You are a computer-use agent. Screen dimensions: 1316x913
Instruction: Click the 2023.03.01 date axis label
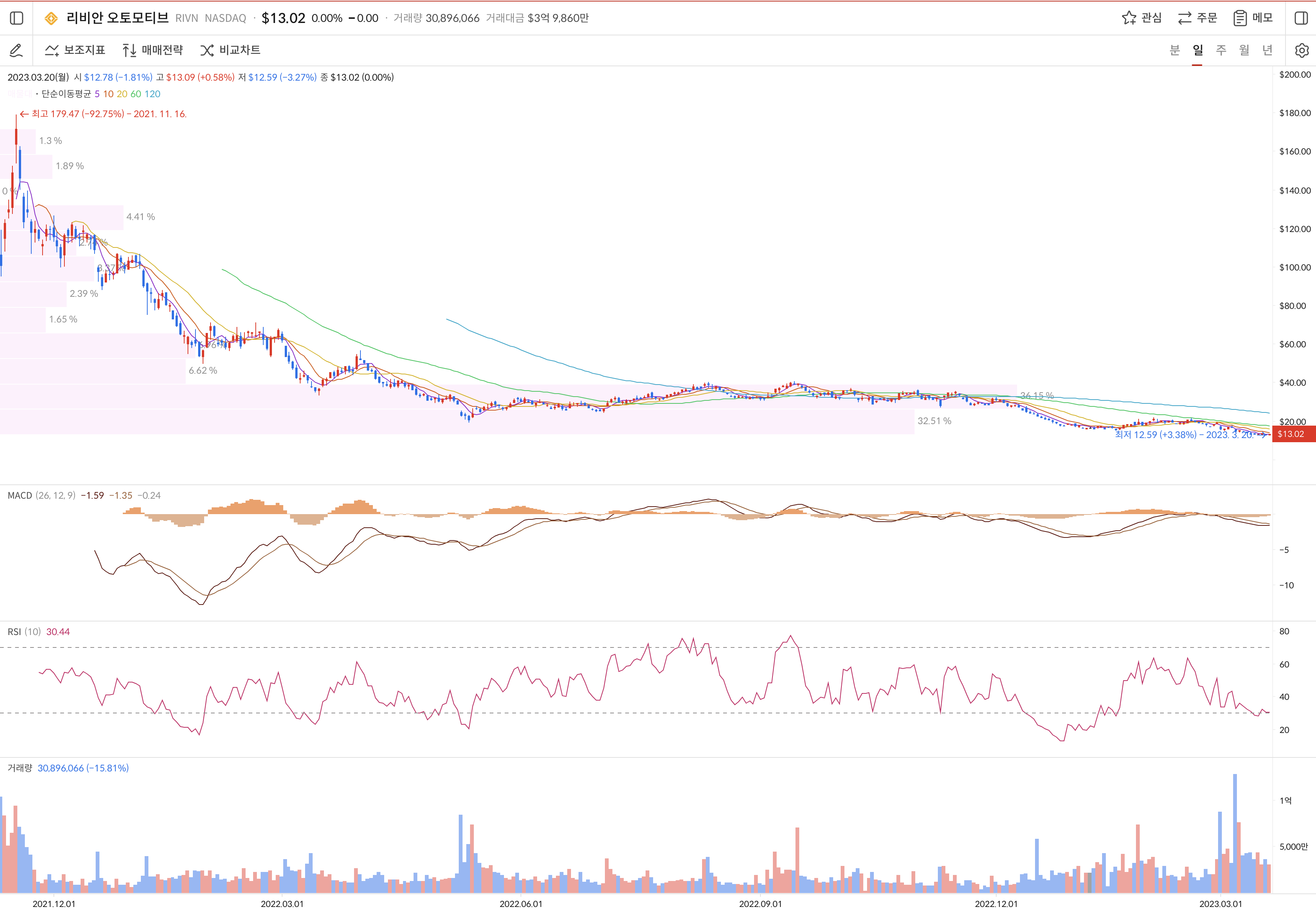point(1220,904)
